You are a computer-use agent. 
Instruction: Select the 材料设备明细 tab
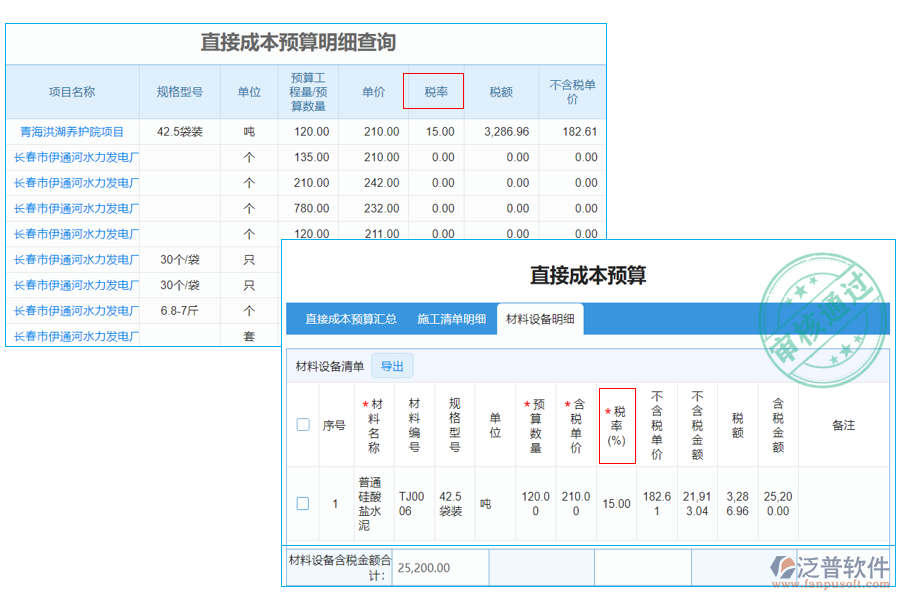point(540,320)
